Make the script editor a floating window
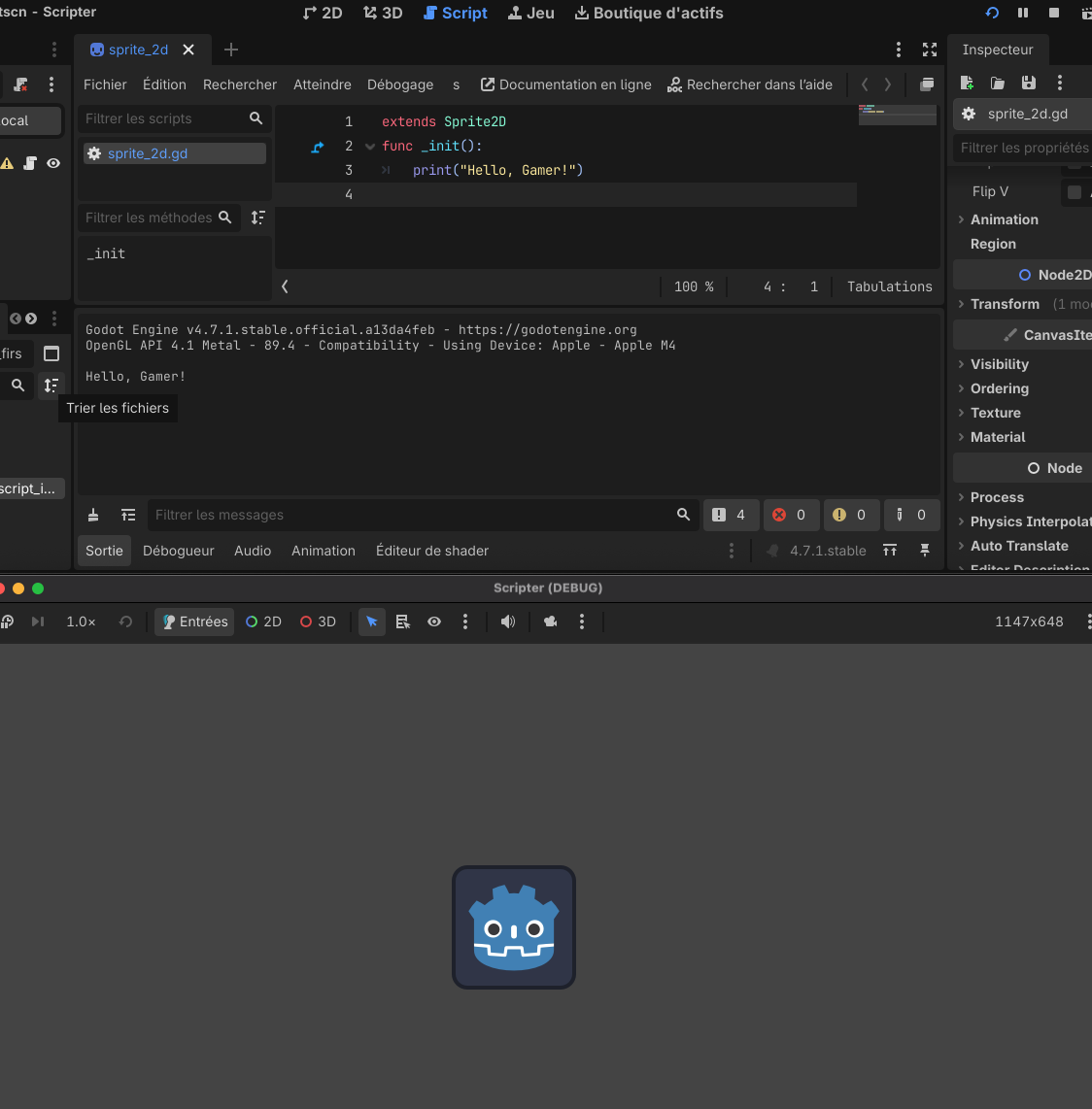Image resolution: width=1092 pixels, height=1109 pixels. pyautogui.click(x=927, y=84)
